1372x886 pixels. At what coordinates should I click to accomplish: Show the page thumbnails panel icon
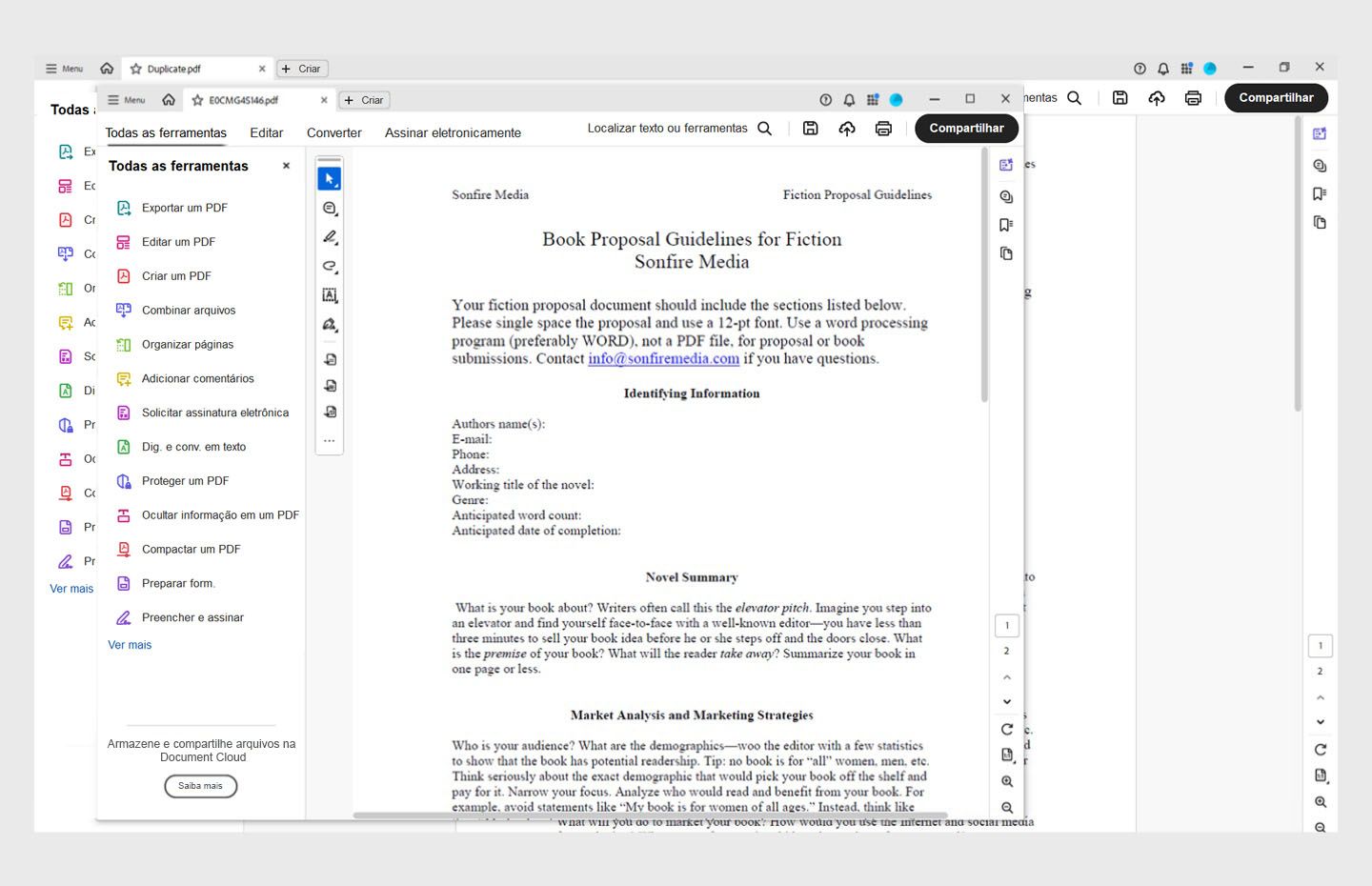[1006, 253]
